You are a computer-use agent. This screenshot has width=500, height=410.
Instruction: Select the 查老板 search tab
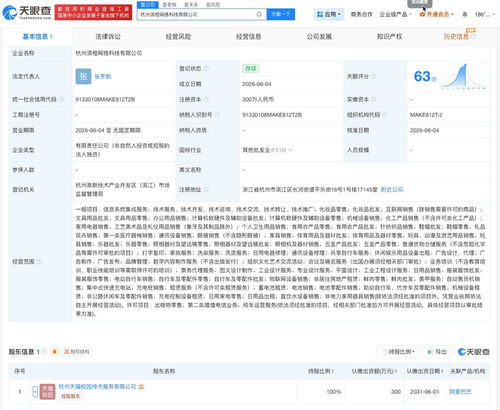[169, 5]
